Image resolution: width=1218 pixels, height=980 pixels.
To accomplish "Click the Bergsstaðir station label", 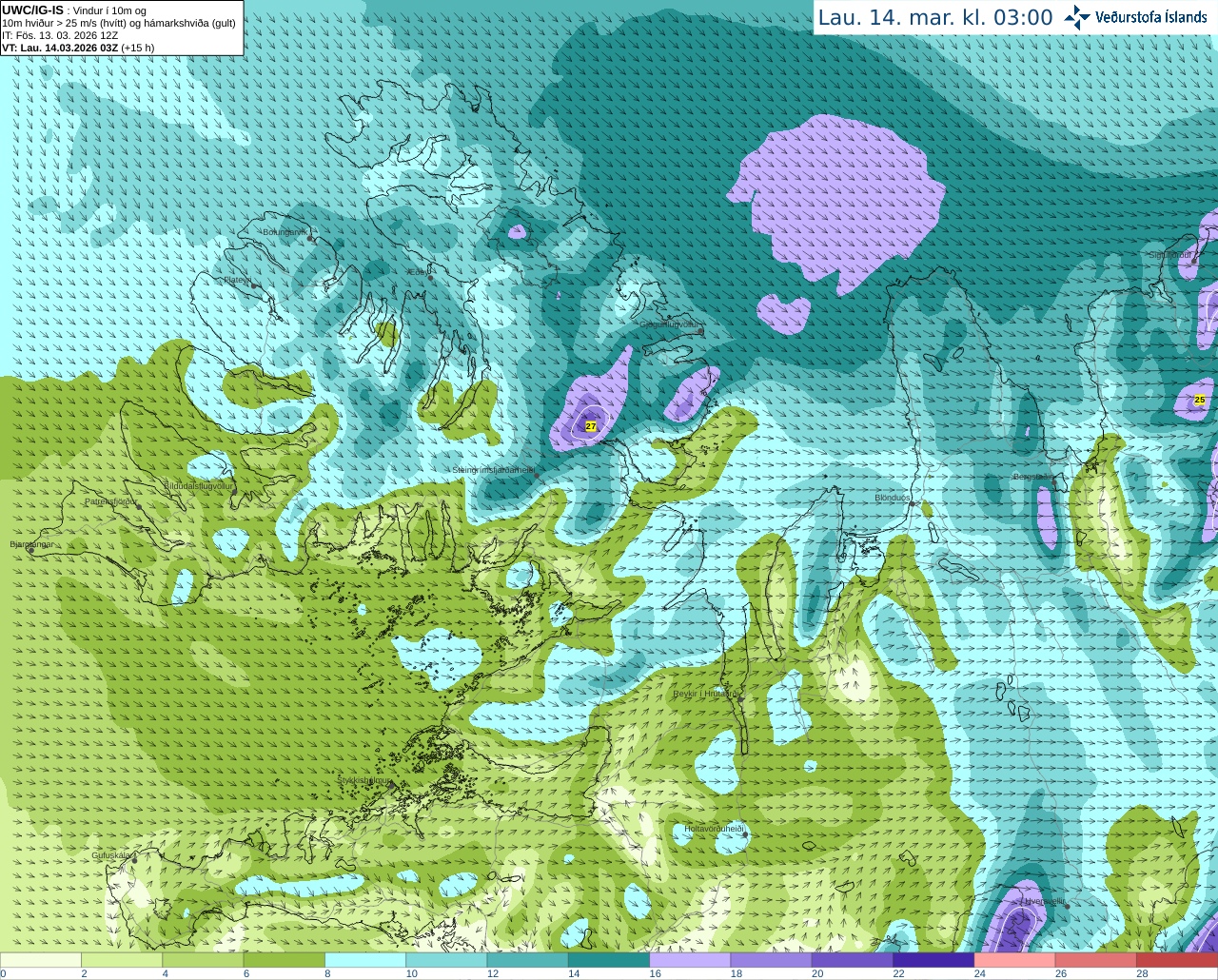I will point(1033,477).
